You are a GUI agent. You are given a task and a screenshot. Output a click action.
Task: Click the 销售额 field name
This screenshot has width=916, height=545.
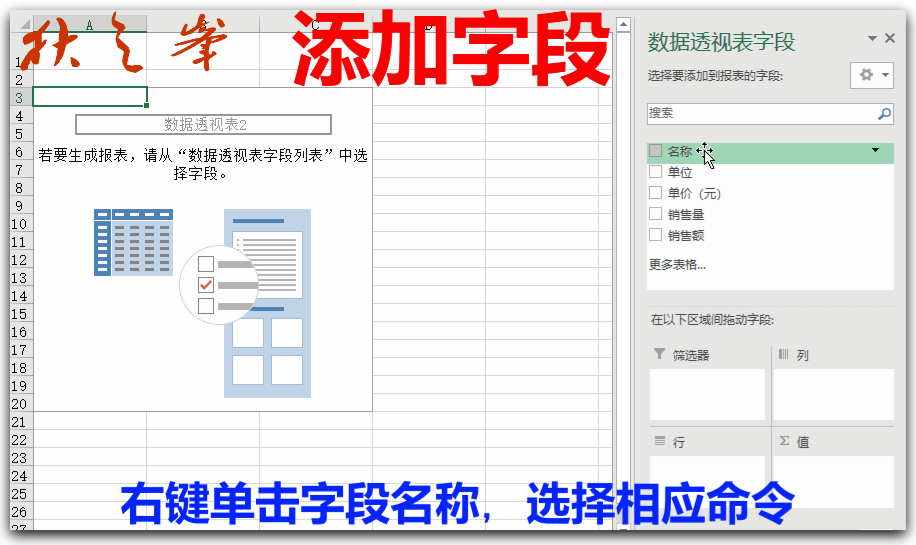(x=686, y=235)
